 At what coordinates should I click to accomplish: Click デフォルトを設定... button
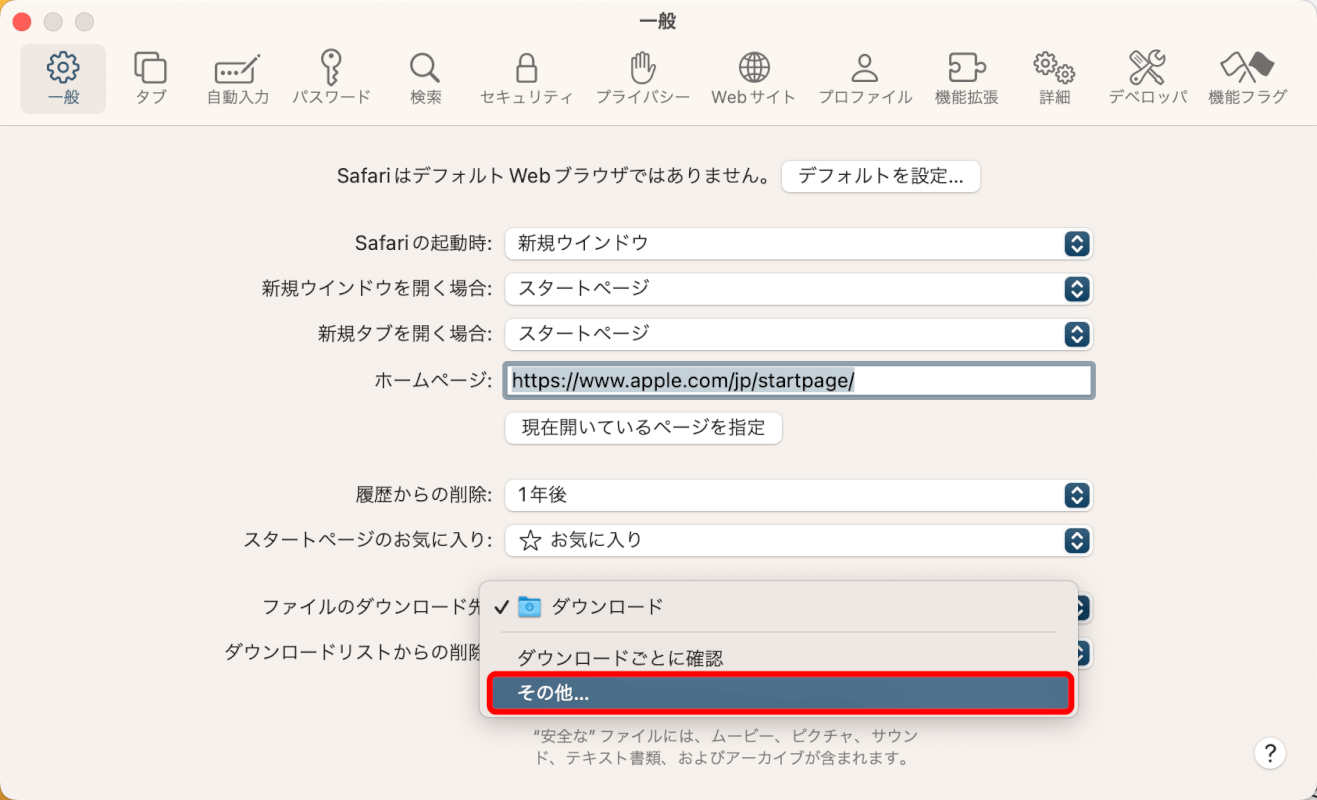[880, 176]
